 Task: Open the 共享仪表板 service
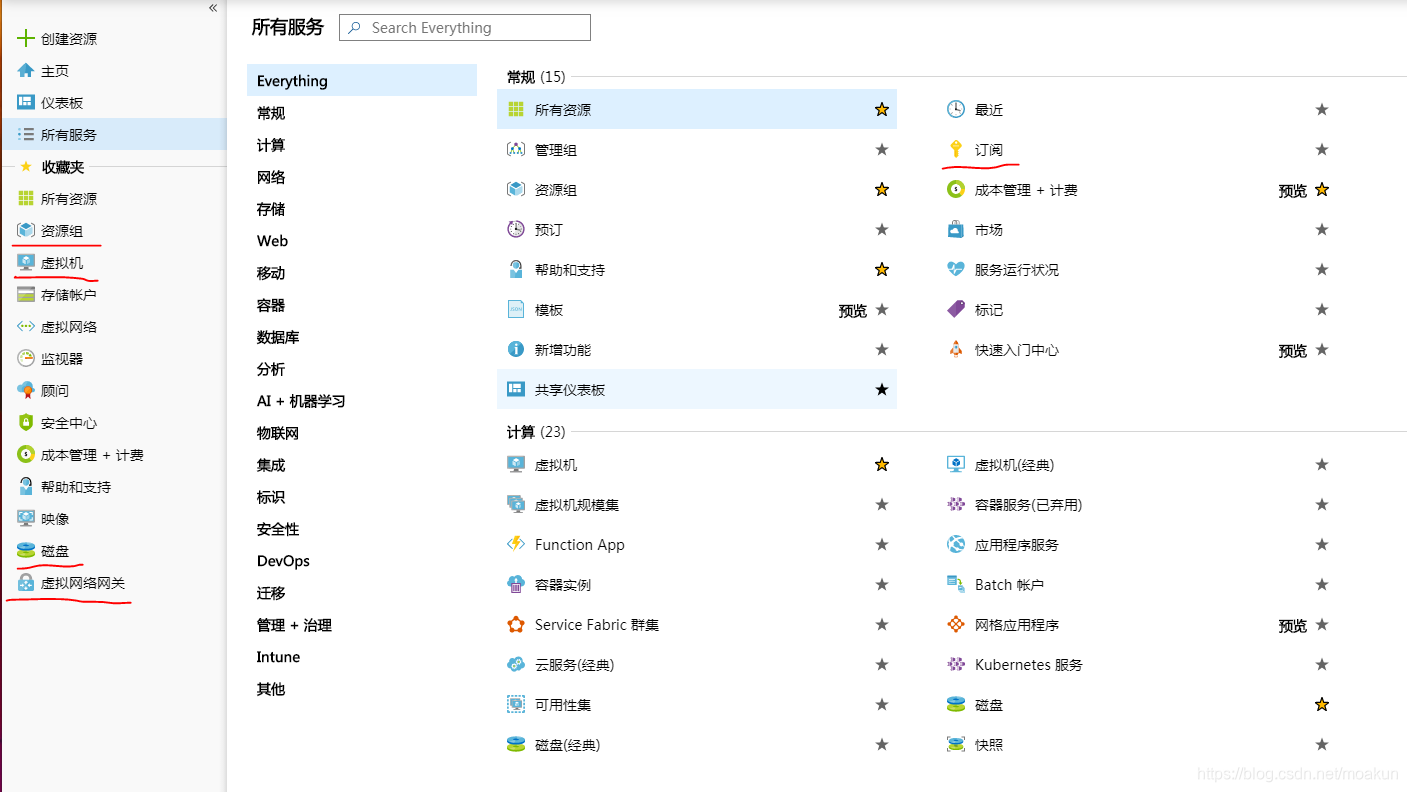697,389
